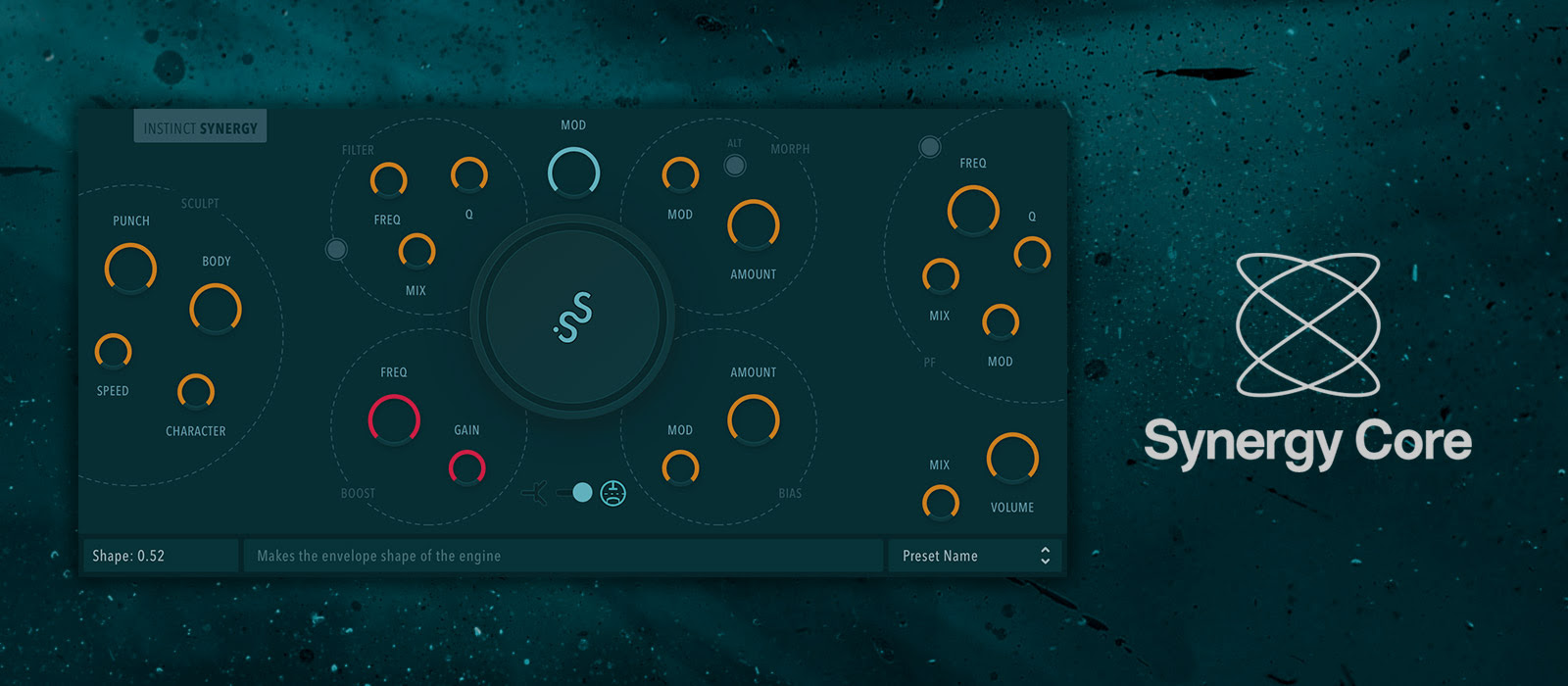Image resolution: width=1568 pixels, height=686 pixels.
Task: Open the Preset Name dropdown
Action: pyautogui.click(x=975, y=556)
